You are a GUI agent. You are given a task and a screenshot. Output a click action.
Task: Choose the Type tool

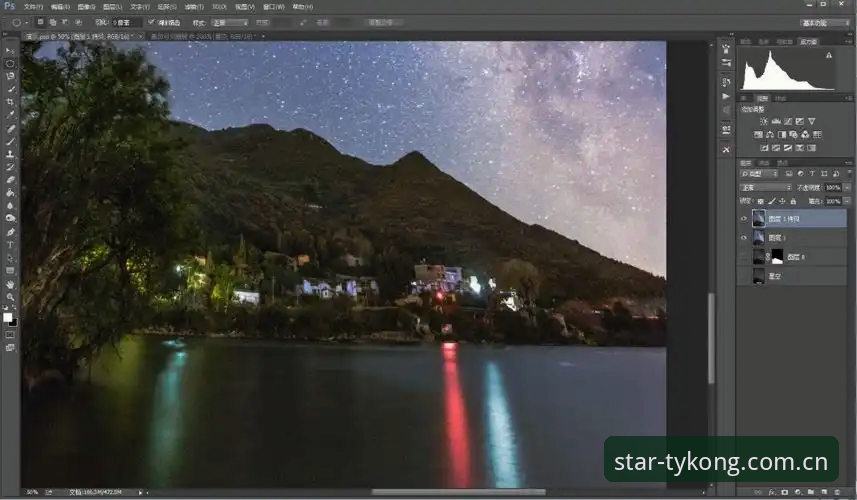(10, 245)
